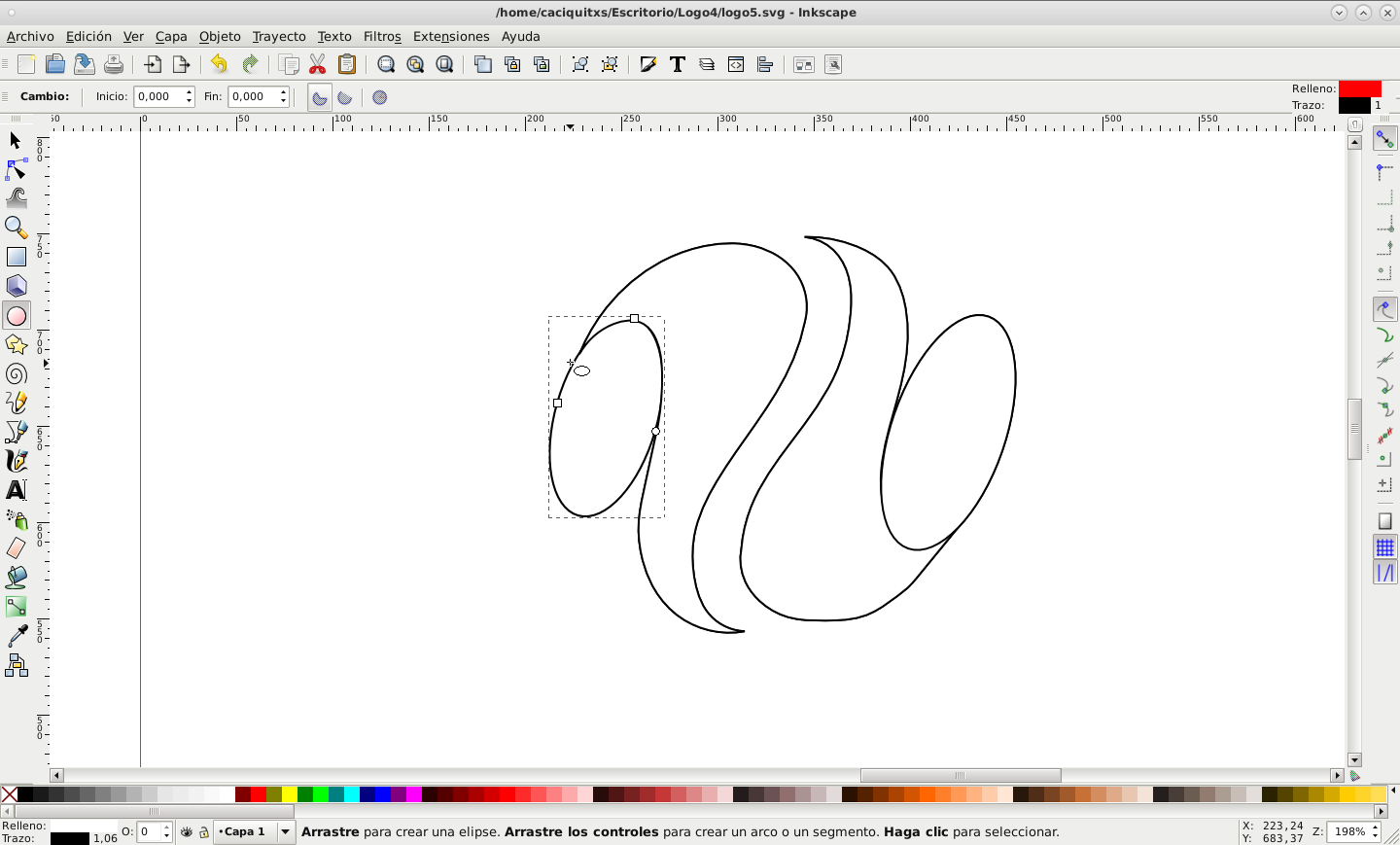The image size is (1400, 845).
Task: Click the horizontal canvas scrollbar thumb
Action: (x=961, y=775)
